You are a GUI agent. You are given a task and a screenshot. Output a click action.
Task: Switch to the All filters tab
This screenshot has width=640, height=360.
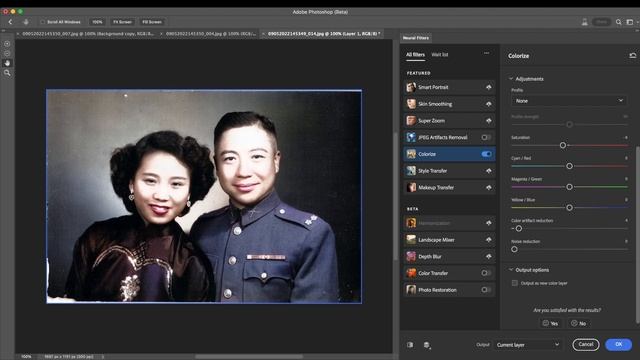(x=415, y=54)
